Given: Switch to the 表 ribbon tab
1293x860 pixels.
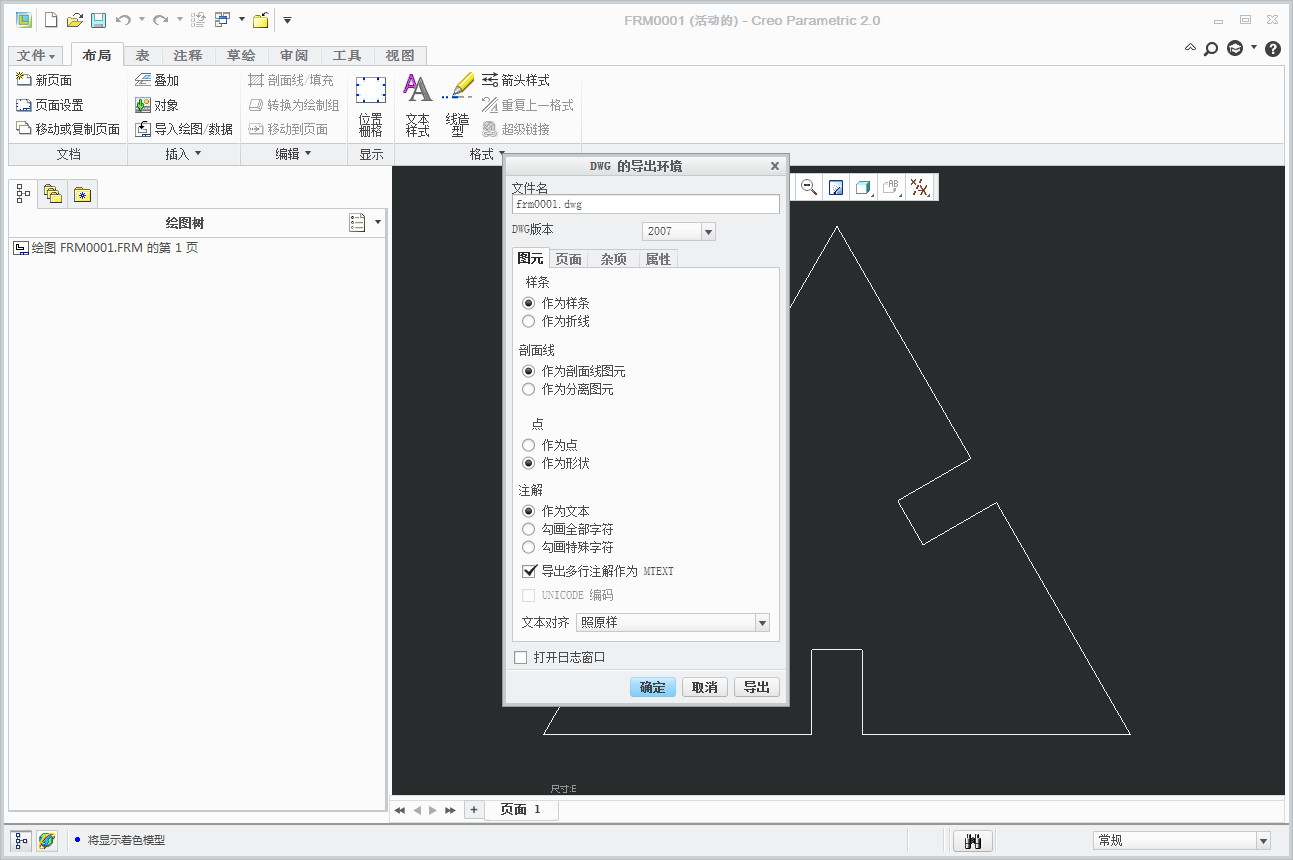Looking at the screenshot, I should [143, 56].
